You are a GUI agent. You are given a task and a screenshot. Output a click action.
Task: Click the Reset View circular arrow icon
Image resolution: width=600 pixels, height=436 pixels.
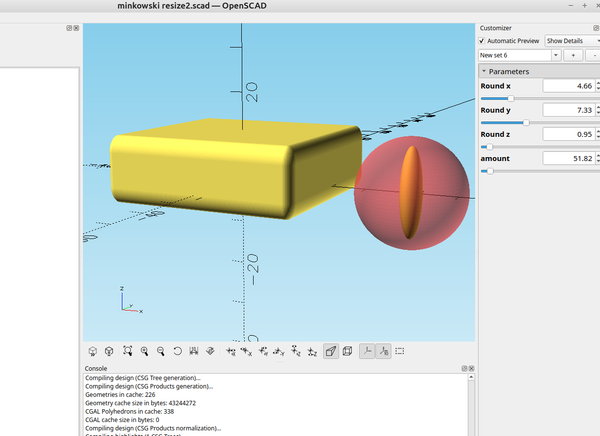point(177,351)
